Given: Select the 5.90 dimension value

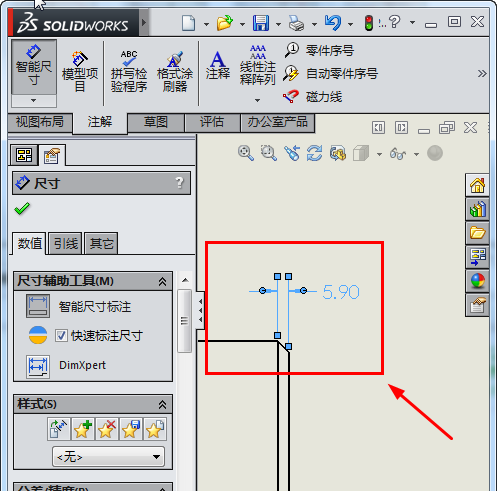Looking at the screenshot, I should (x=341, y=292).
